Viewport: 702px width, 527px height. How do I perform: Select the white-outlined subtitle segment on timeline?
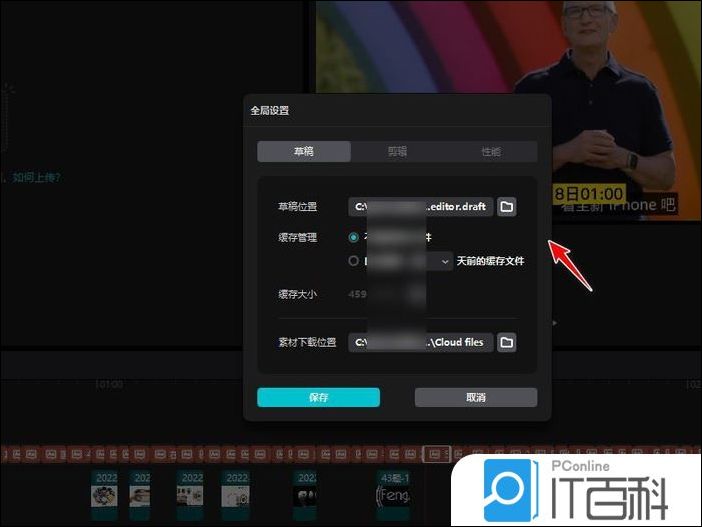point(437,454)
